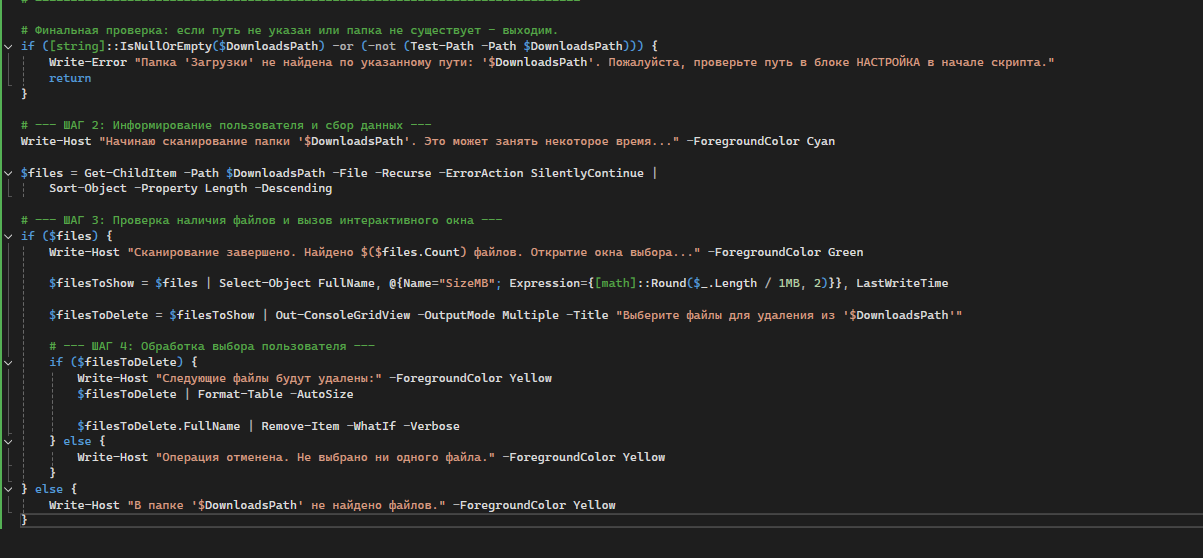1203x558 pixels.
Task: Fold the $files Get-ChildItem statement
Action: click(8, 173)
